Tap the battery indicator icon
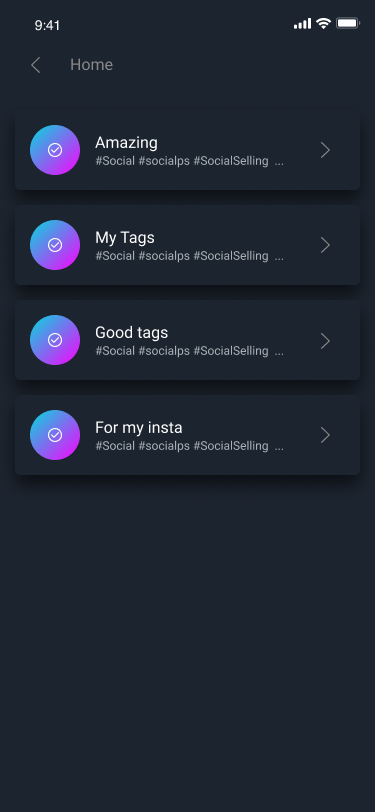The width and height of the screenshot is (375, 812). 348,23
